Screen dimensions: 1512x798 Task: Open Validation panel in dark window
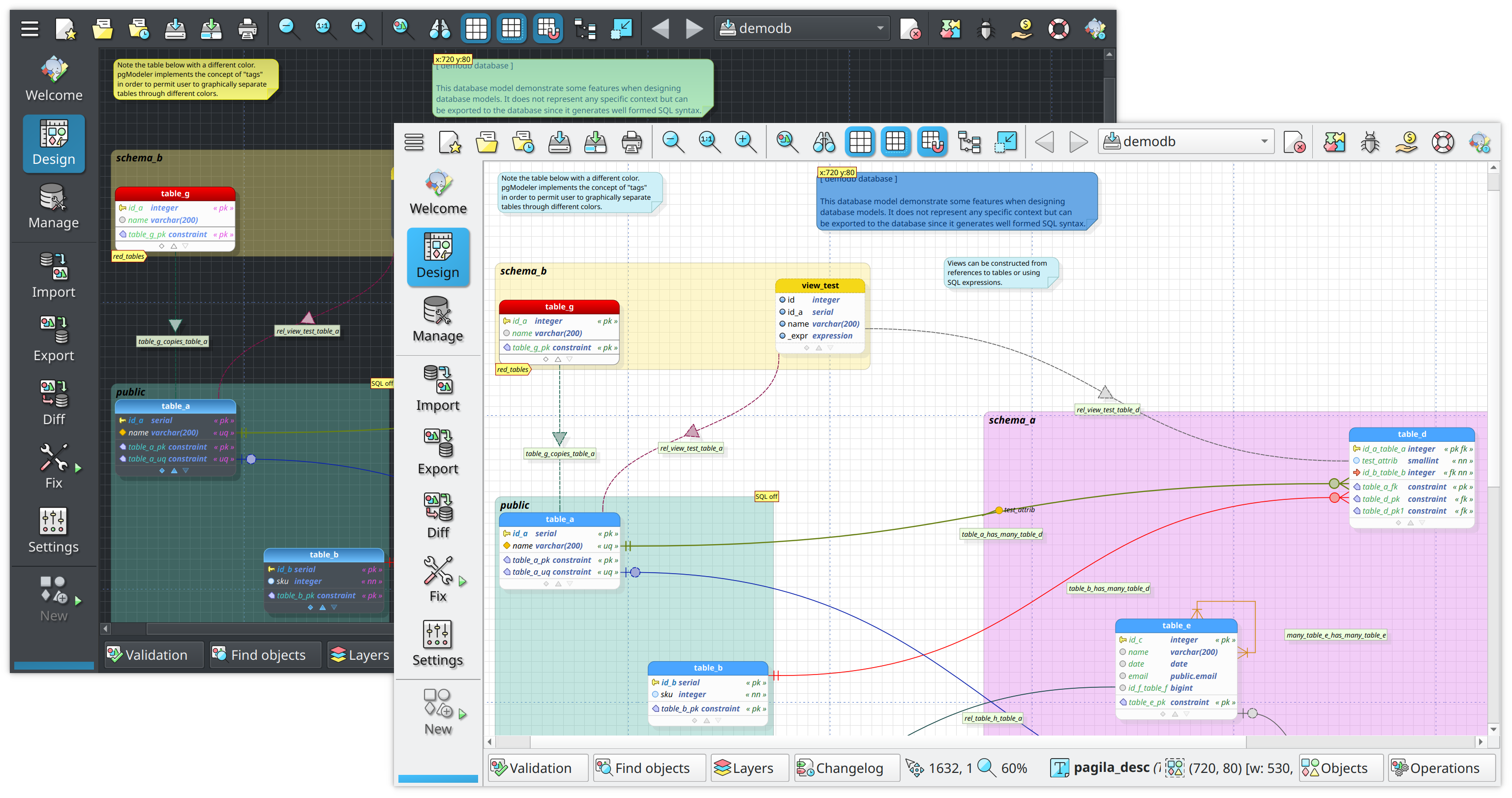pos(154,655)
